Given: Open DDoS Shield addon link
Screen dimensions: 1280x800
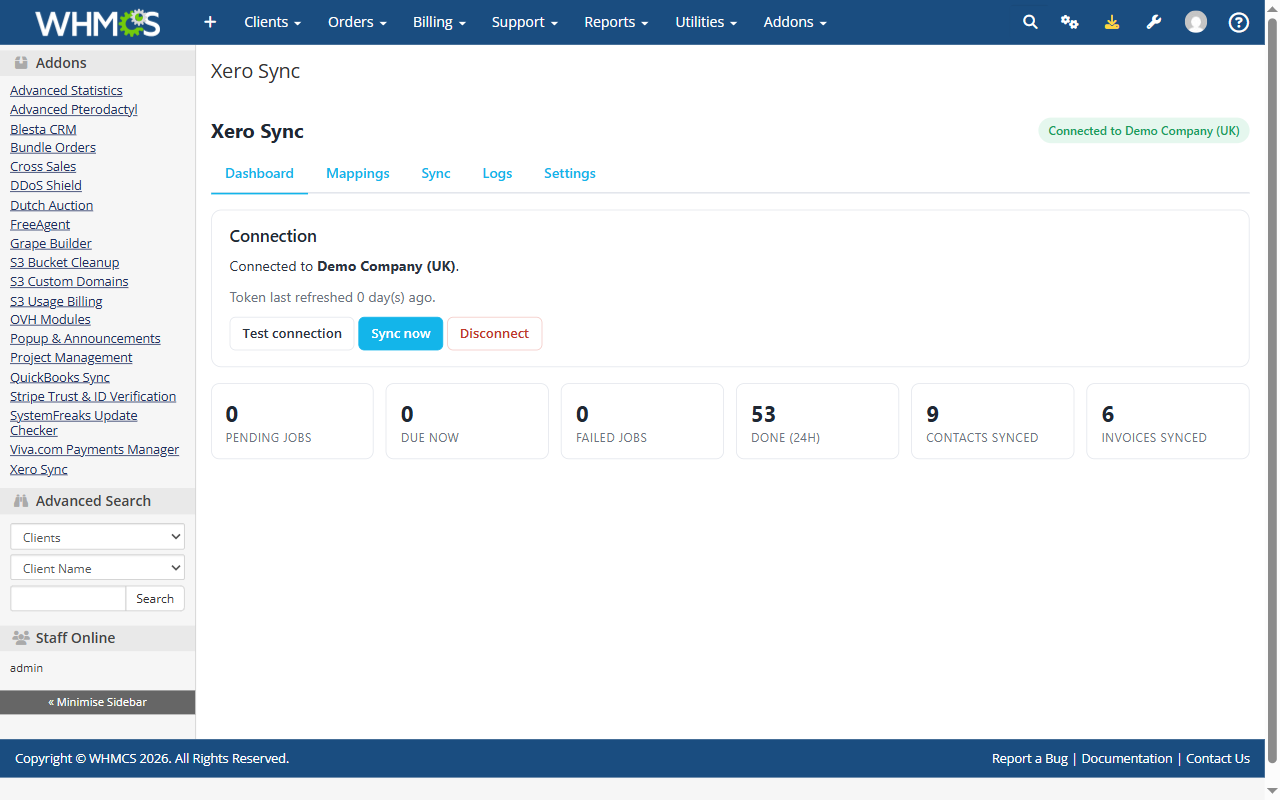Looking at the screenshot, I should (x=46, y=185).
